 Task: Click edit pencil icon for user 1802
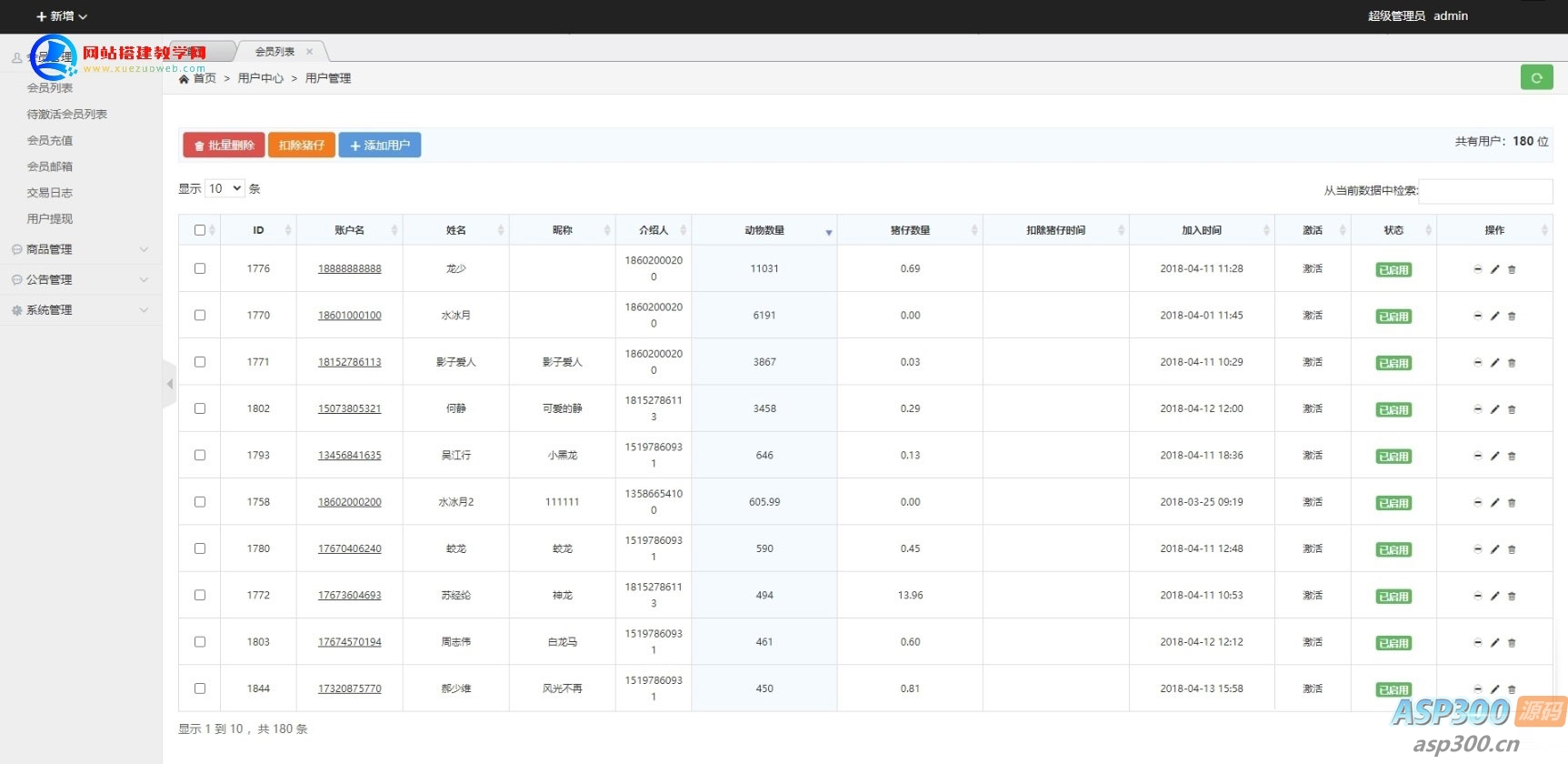pos(1494,409)
